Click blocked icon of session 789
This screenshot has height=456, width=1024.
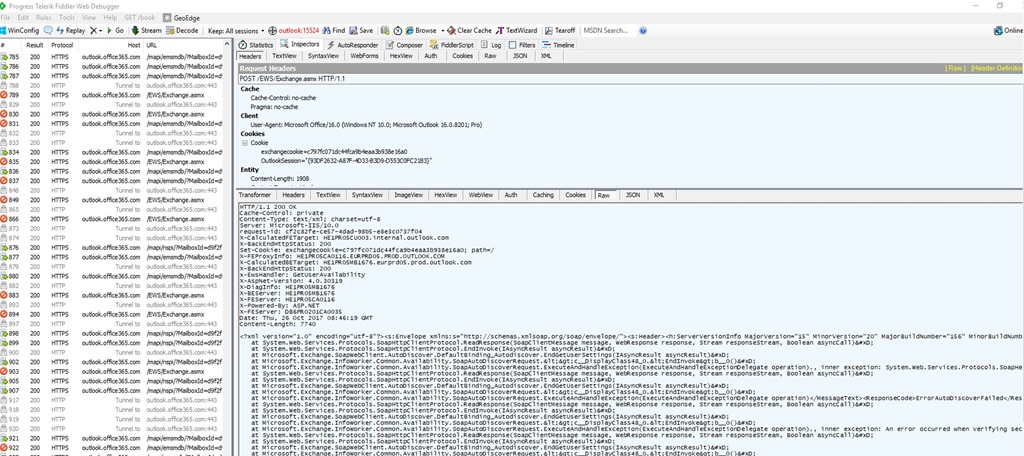coord(4,95)
